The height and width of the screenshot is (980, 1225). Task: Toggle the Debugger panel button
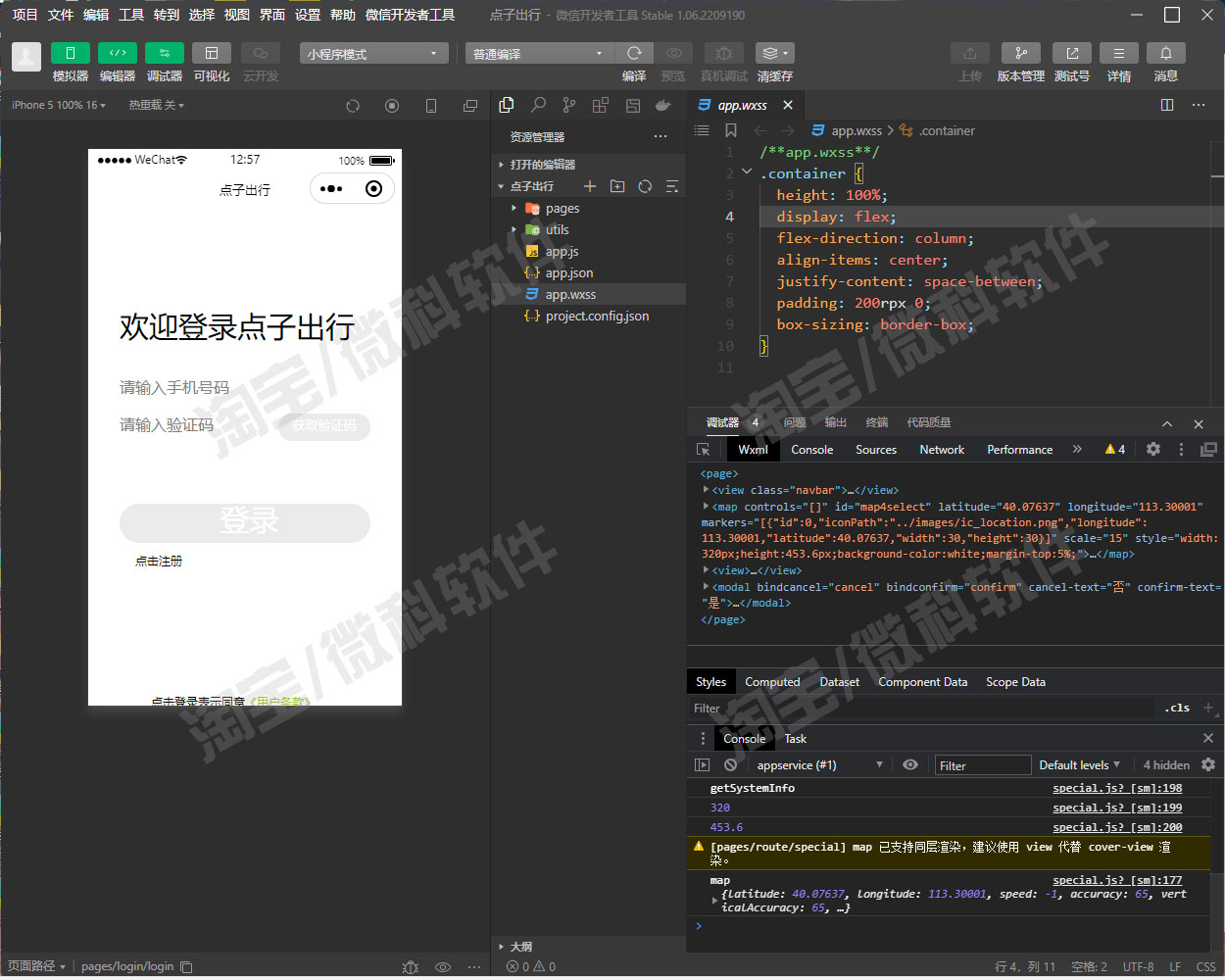[x=164, y=53]
